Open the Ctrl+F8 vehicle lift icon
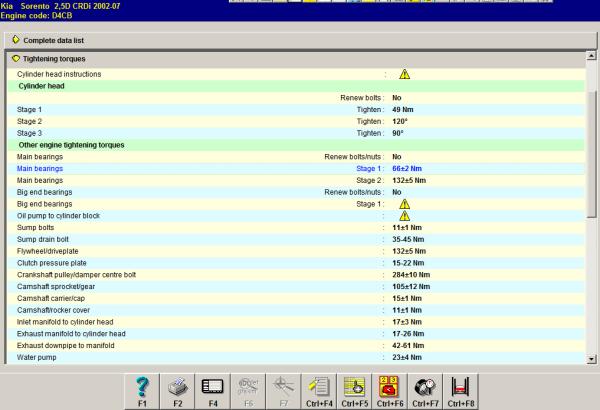Screen dimensions: 600x410 (x=461, y=391)
